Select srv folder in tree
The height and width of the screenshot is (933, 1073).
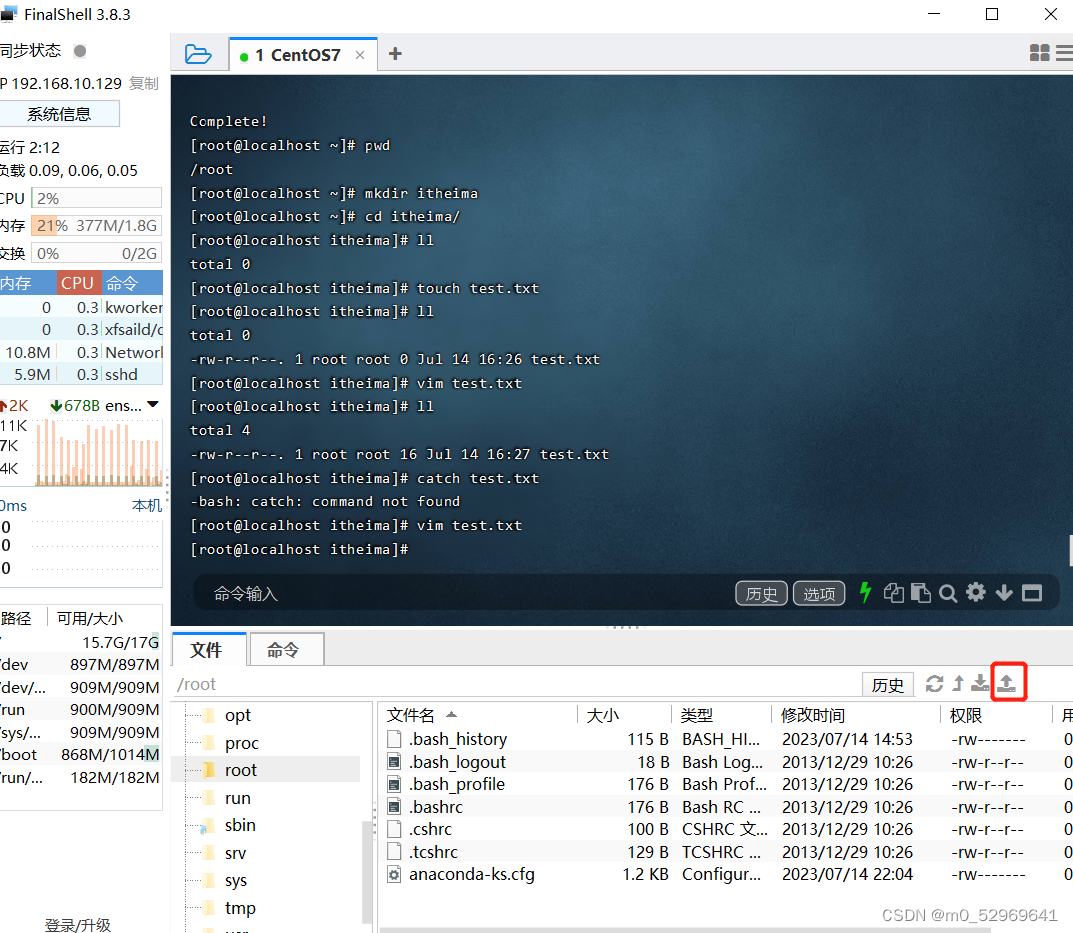pyautogui.click(x=235, y=853)
